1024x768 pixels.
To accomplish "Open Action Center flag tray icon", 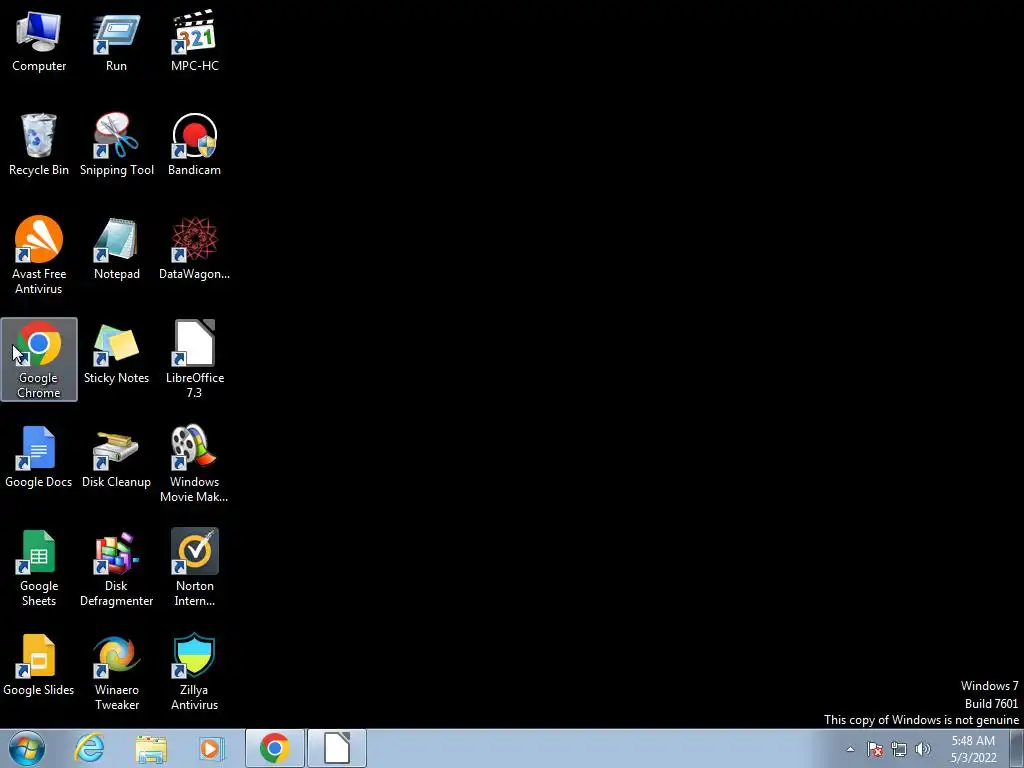I will tap(875, 749).
